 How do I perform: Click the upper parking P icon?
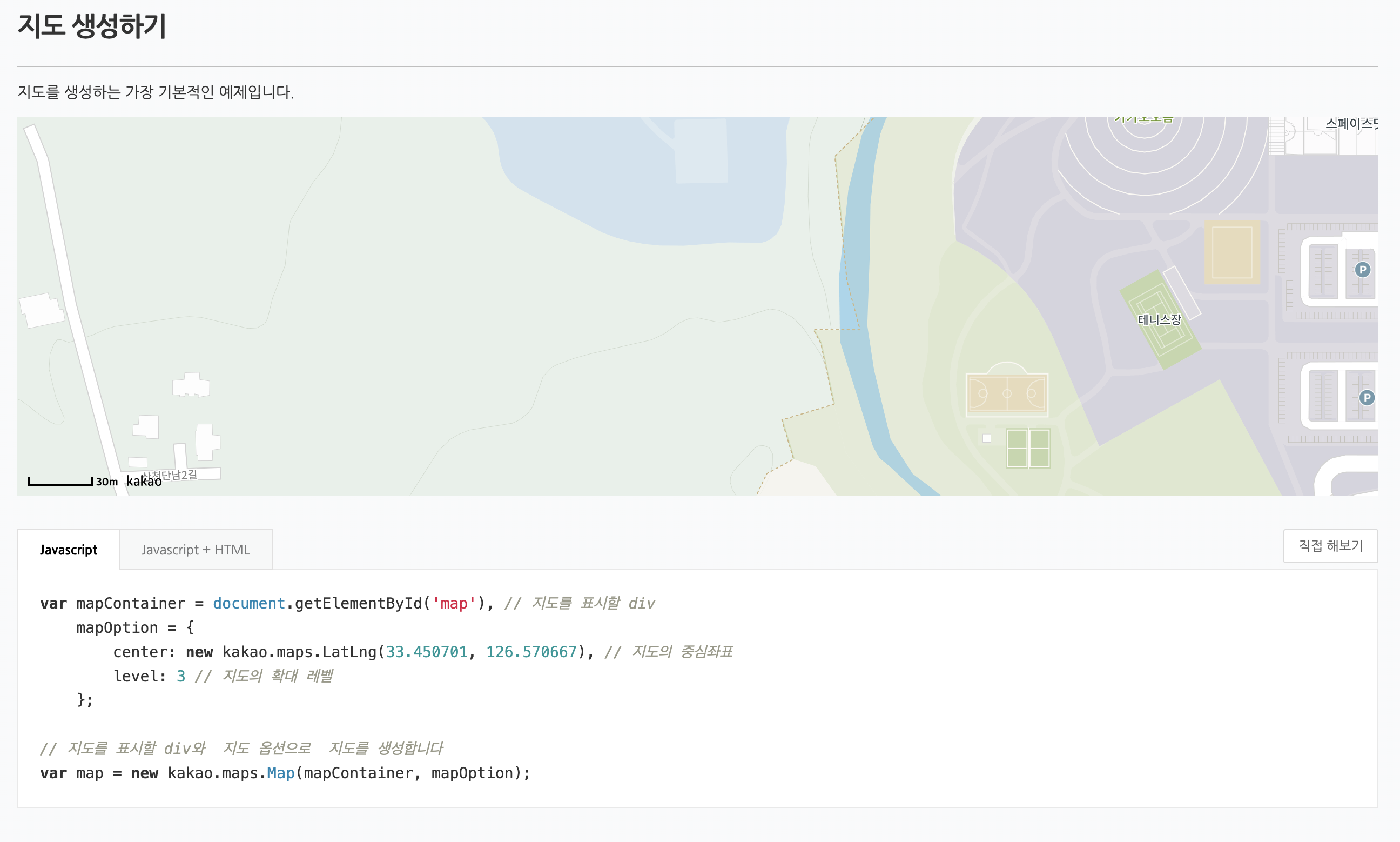[1362, 270]
